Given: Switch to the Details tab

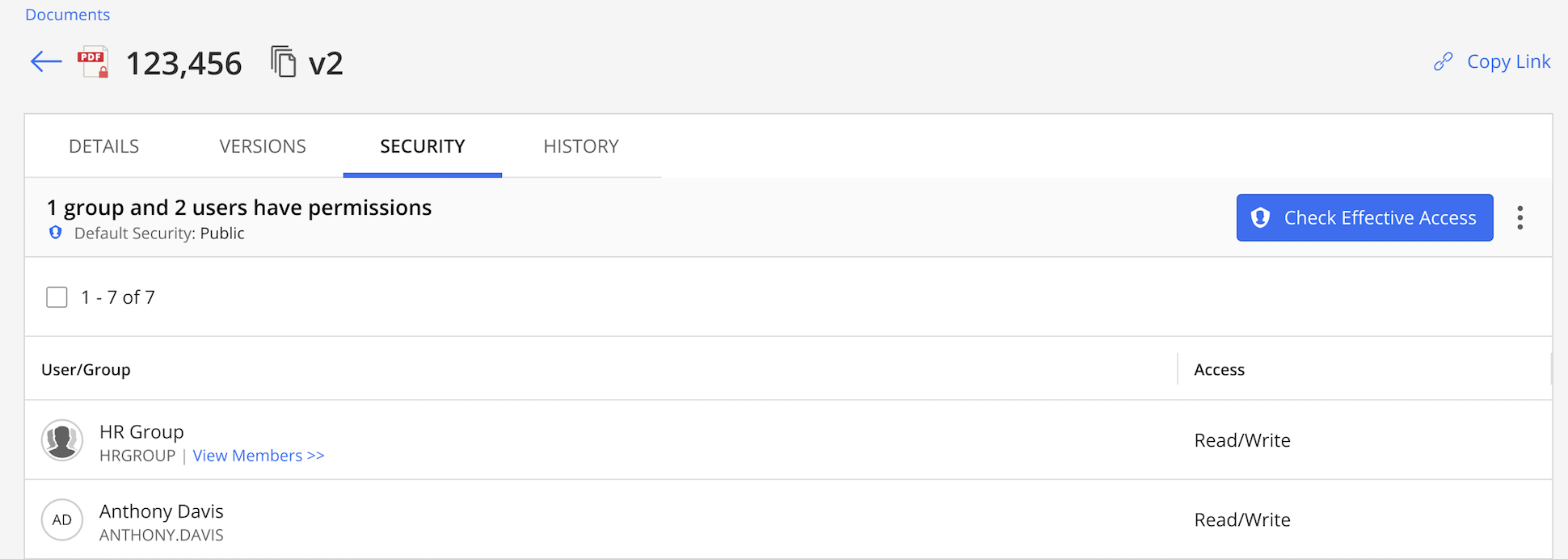Looking at the screenshot, I should (103, 146).
